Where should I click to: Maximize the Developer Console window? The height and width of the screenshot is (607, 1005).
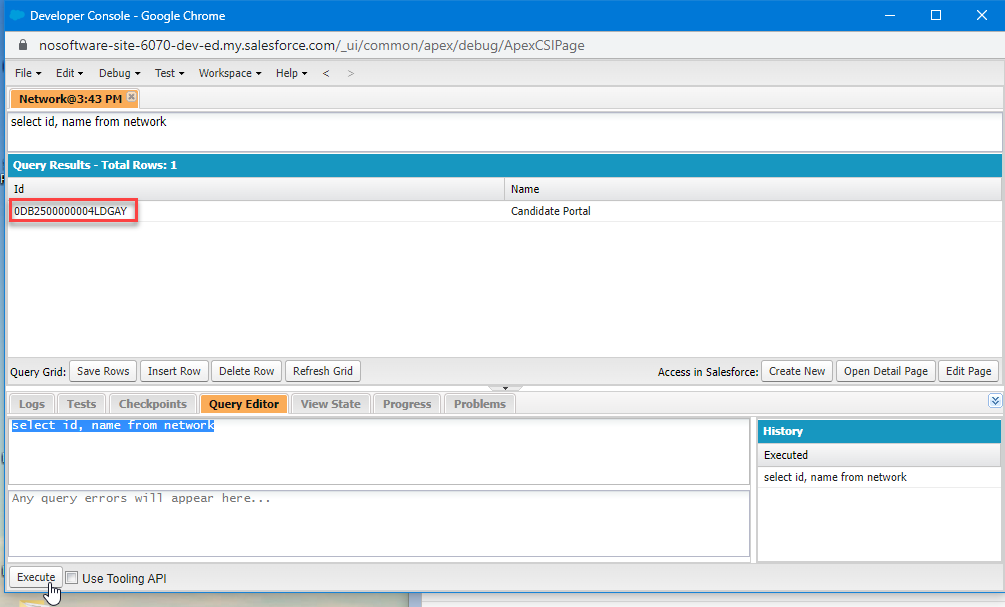tap(936, 15)
